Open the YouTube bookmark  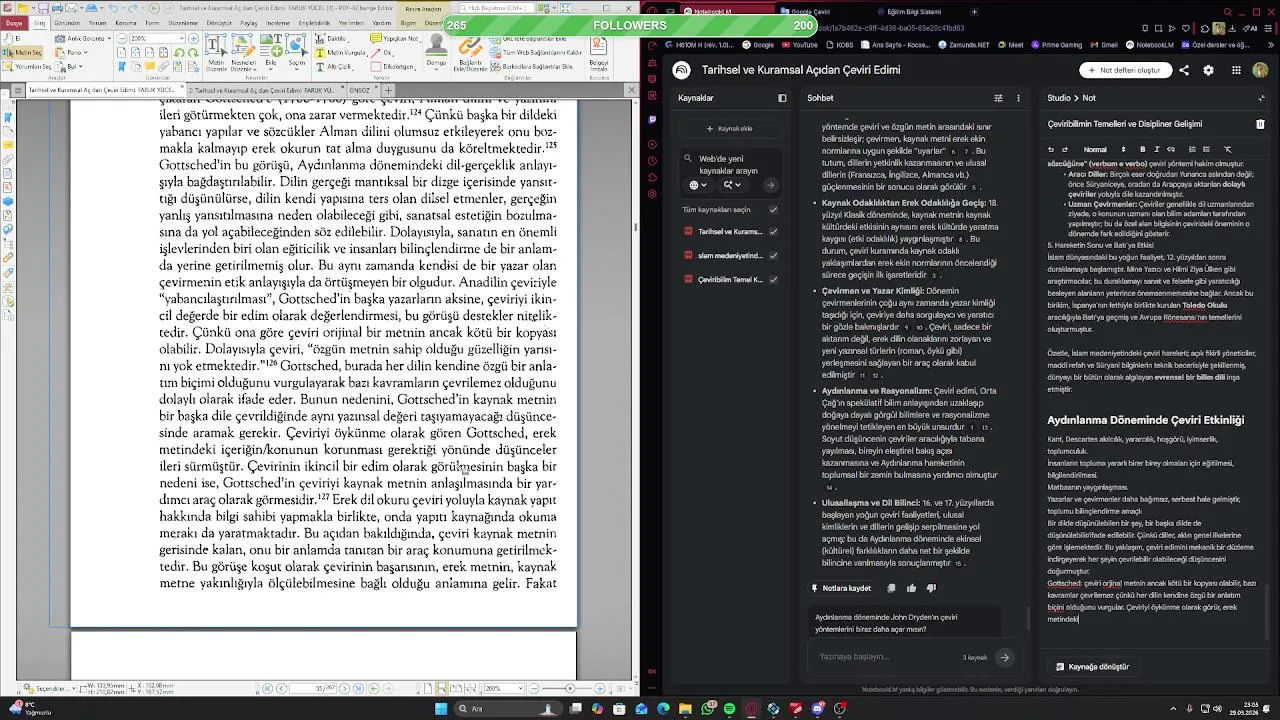(x=800, y=45)
